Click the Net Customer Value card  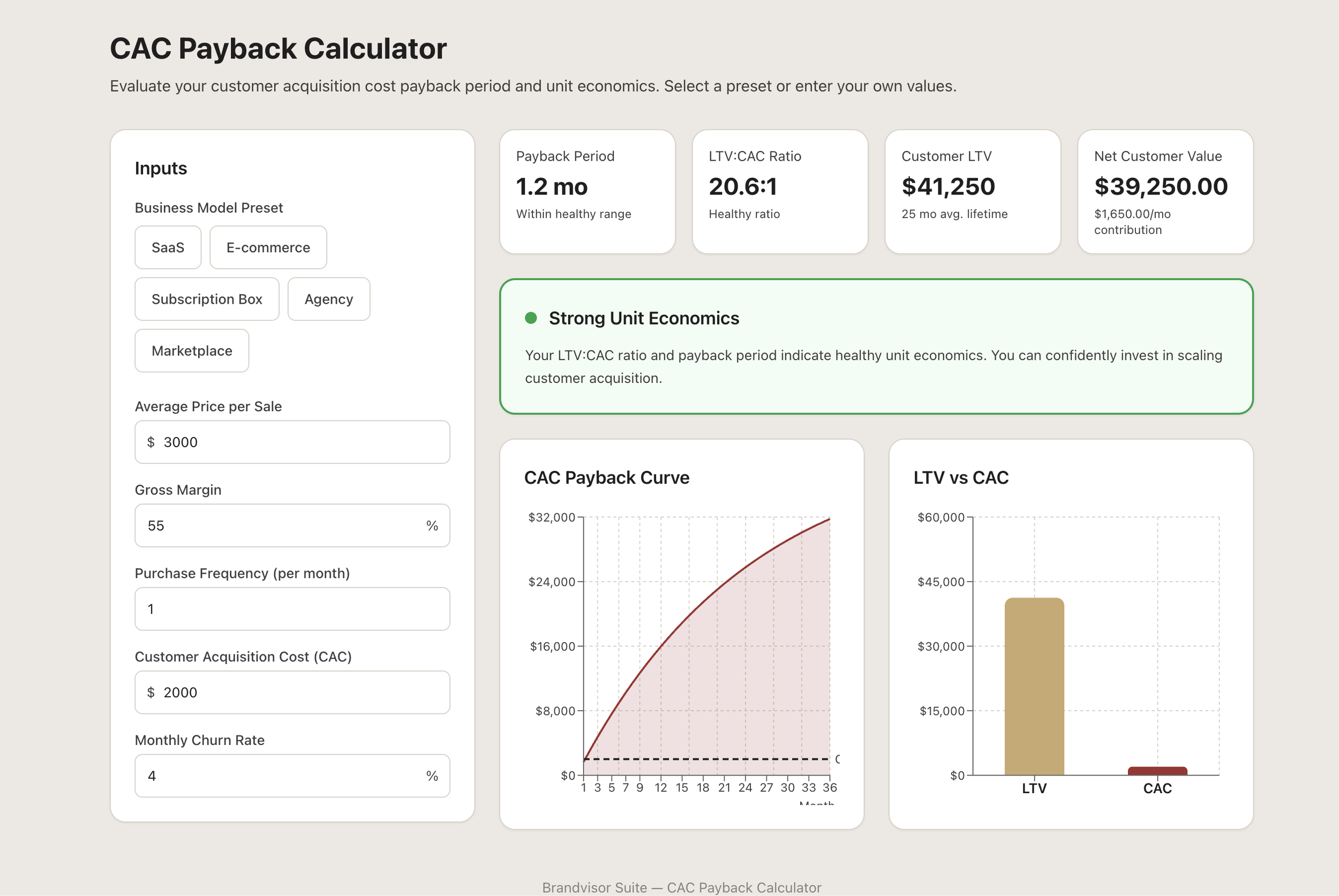(1165, 191)
